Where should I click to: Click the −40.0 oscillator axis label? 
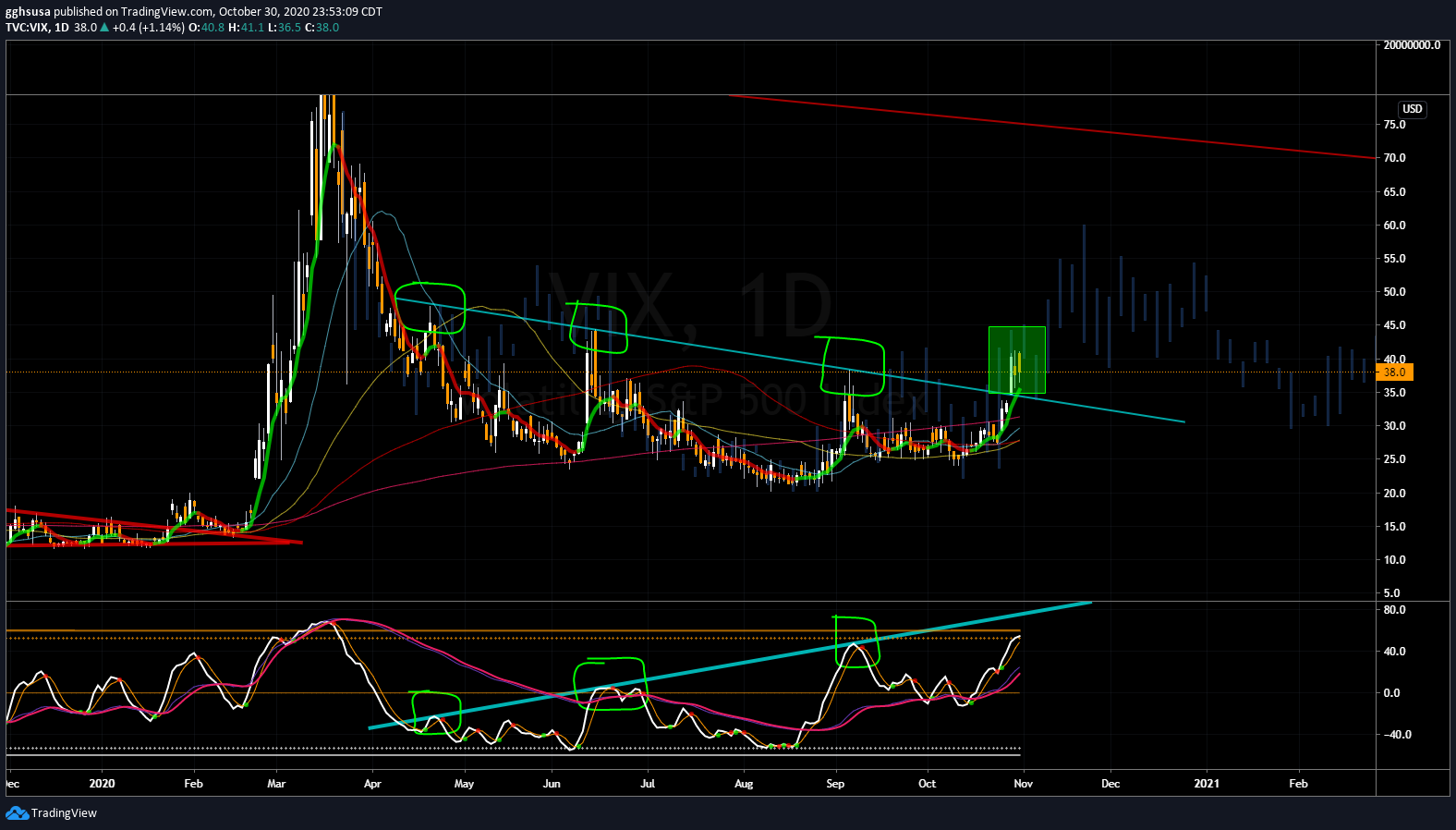[x=1397, y=735]
